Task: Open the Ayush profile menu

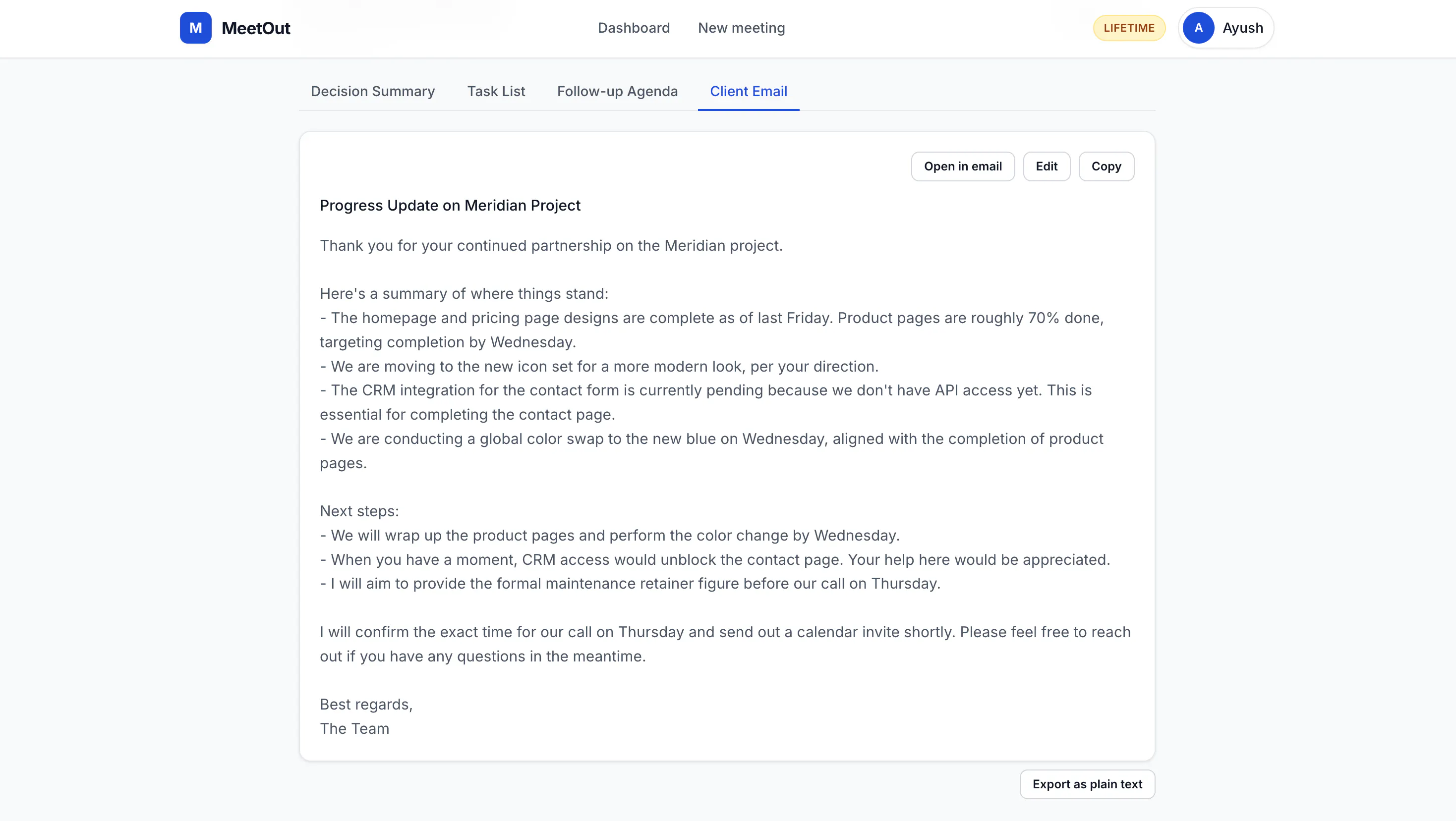Action: coord(1225,28)
